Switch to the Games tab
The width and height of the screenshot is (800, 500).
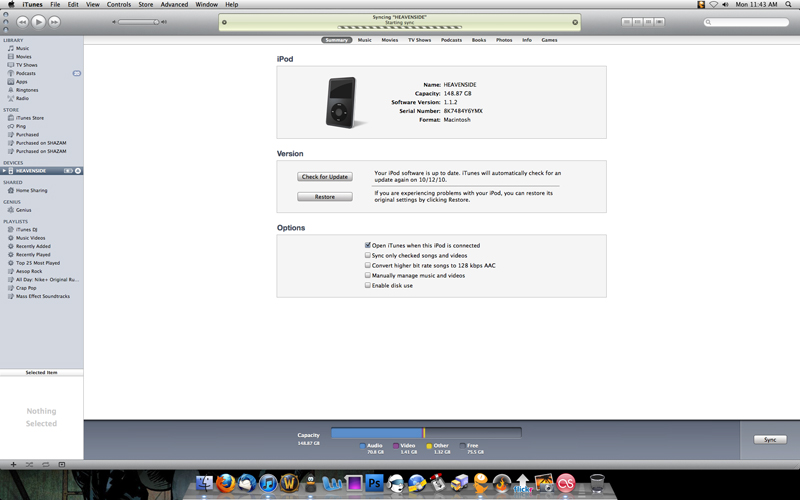pyautogui.click(x=549, y=40)
